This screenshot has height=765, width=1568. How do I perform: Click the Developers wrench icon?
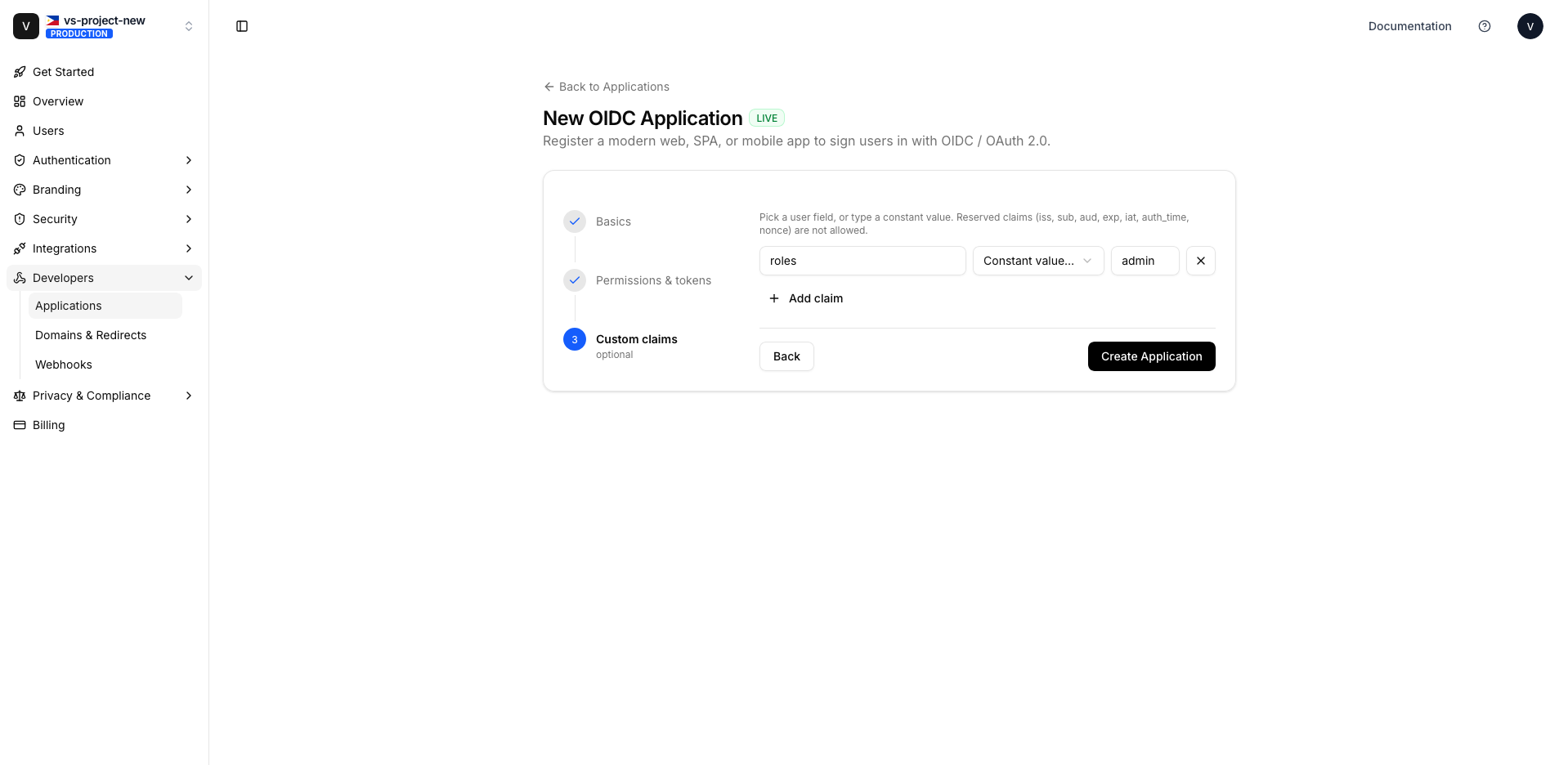(20, 278)
